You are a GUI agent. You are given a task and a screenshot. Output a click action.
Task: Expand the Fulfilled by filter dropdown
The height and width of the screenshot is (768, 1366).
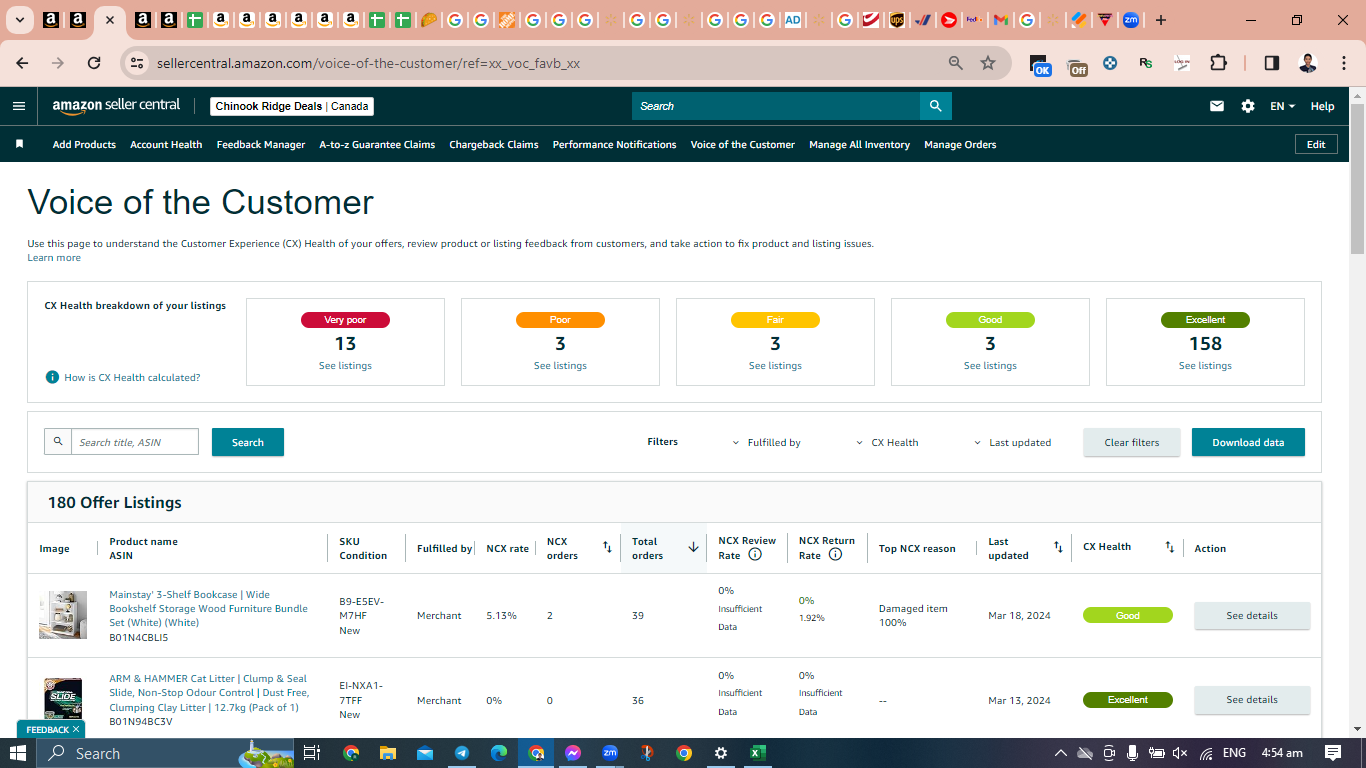767,442
